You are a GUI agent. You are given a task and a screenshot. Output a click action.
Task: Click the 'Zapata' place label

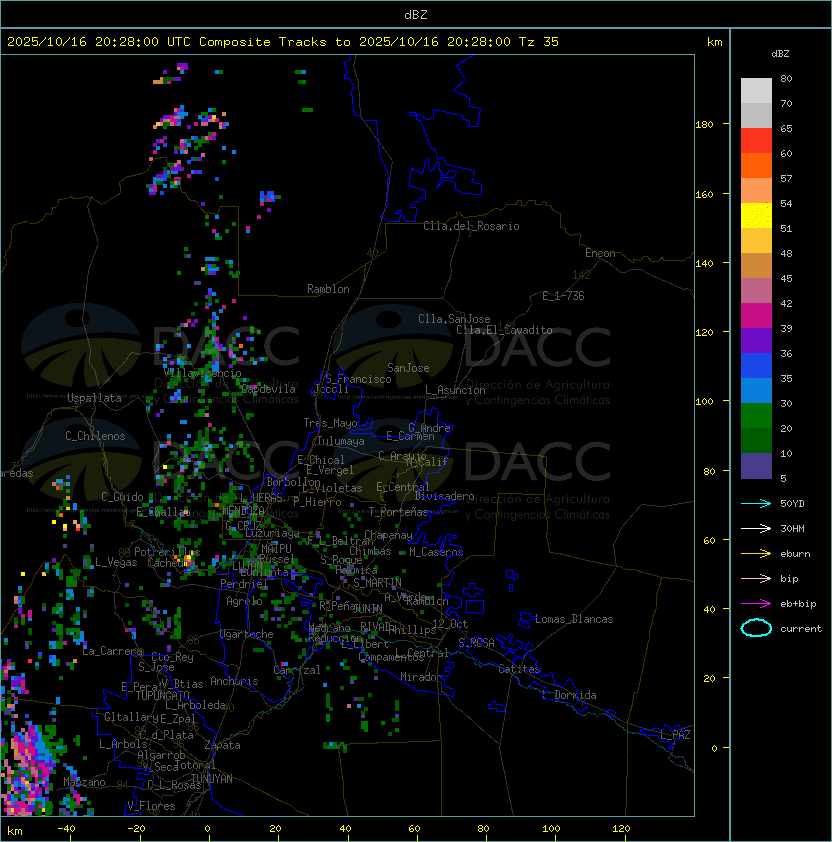pyautogui.click(x=222, y=745)
